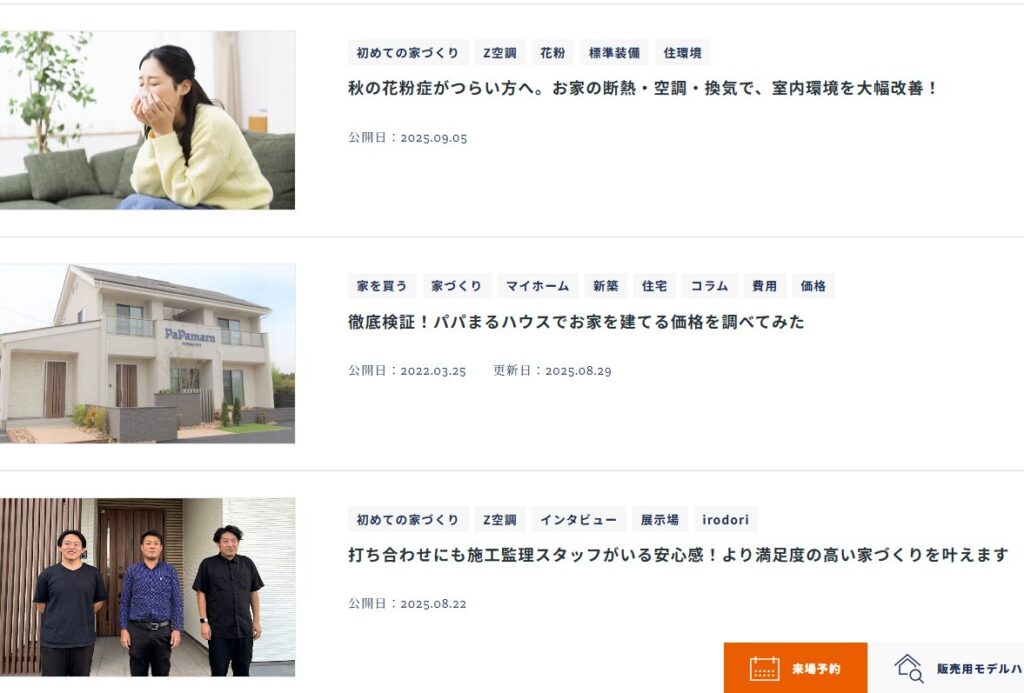The height and width of the screenshot is (693, 1024).
Task: Select the 花粉 tag
Action: 552,53
